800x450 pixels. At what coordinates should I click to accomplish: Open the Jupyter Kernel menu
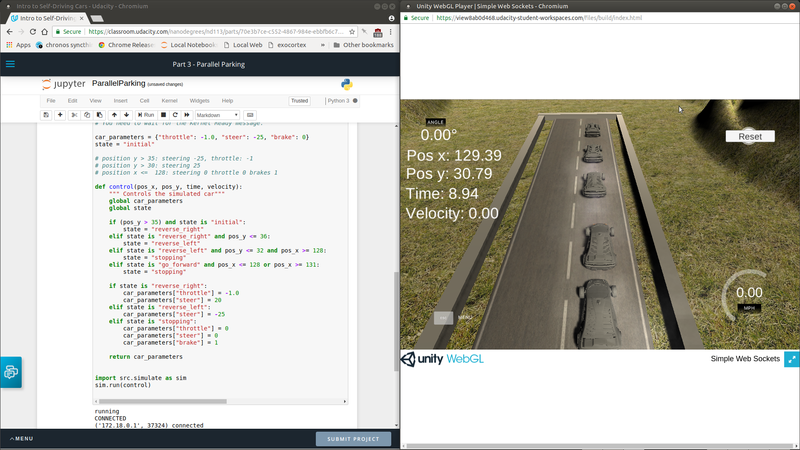[169, 101]
